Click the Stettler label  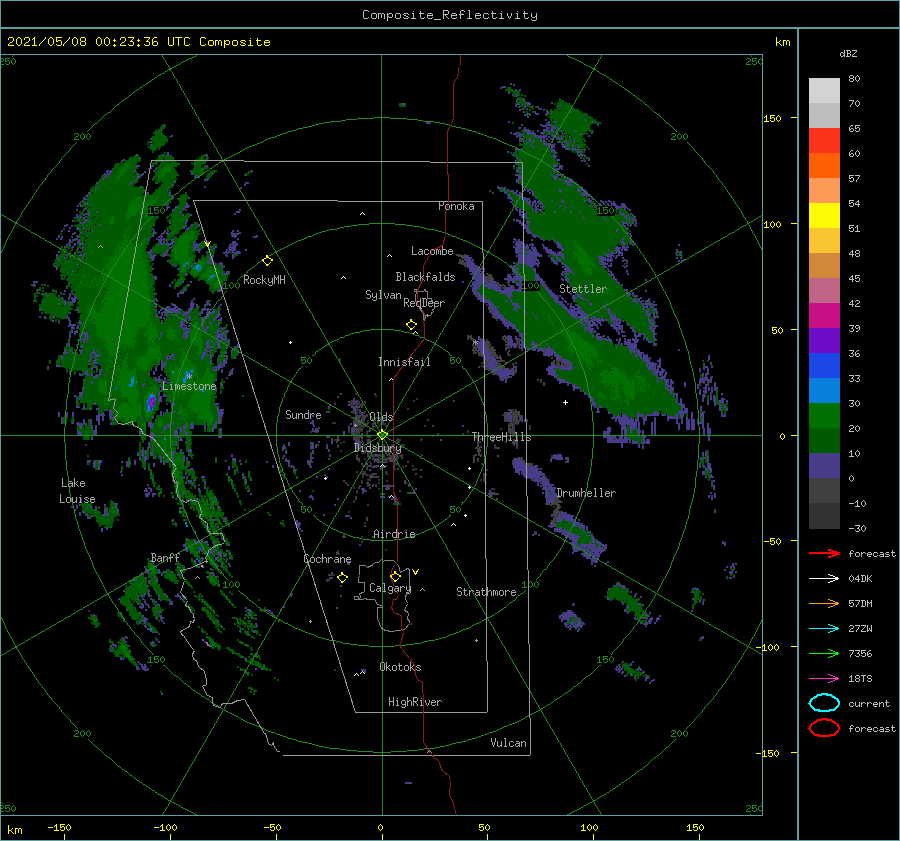[x=583, y=289]
